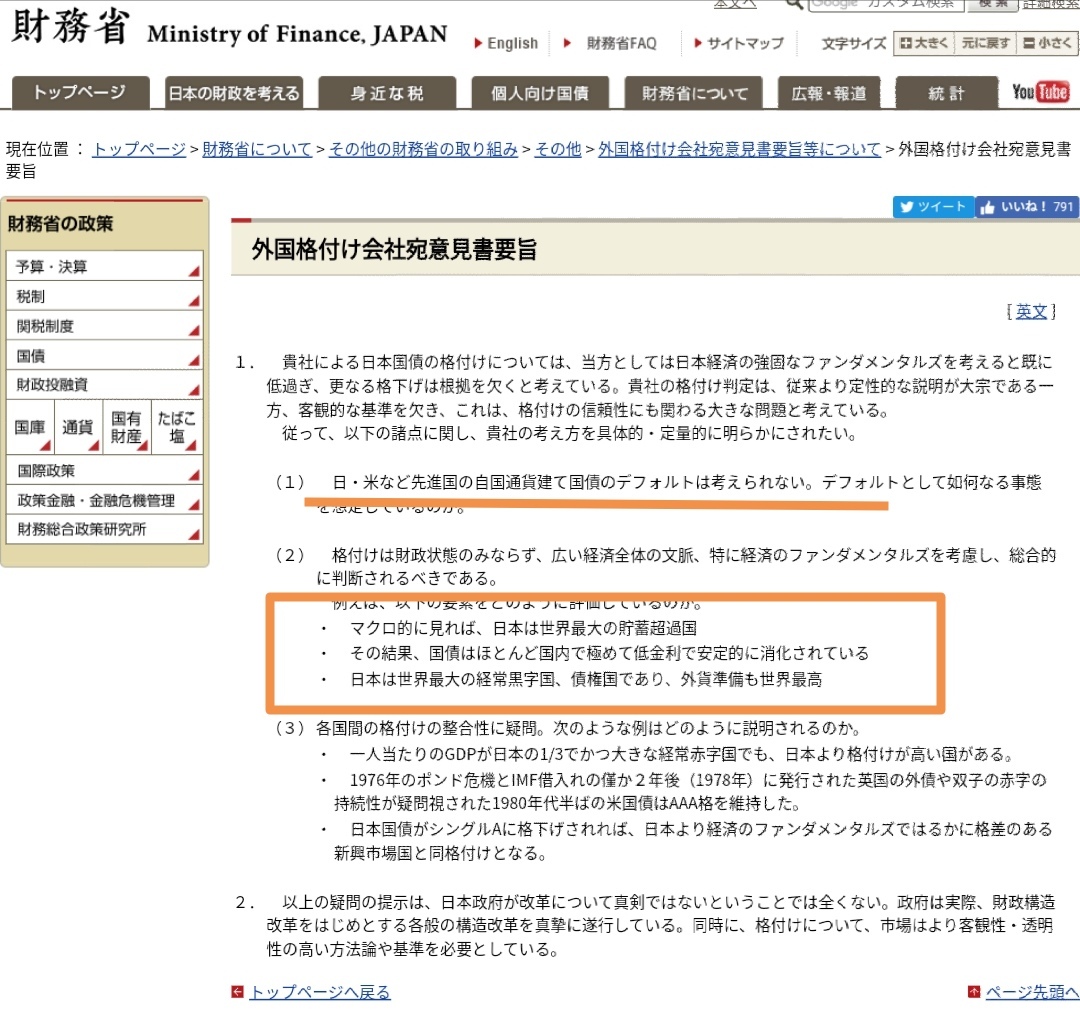Click トップページへ戻る link at bottom

click(x=319, y=992)
